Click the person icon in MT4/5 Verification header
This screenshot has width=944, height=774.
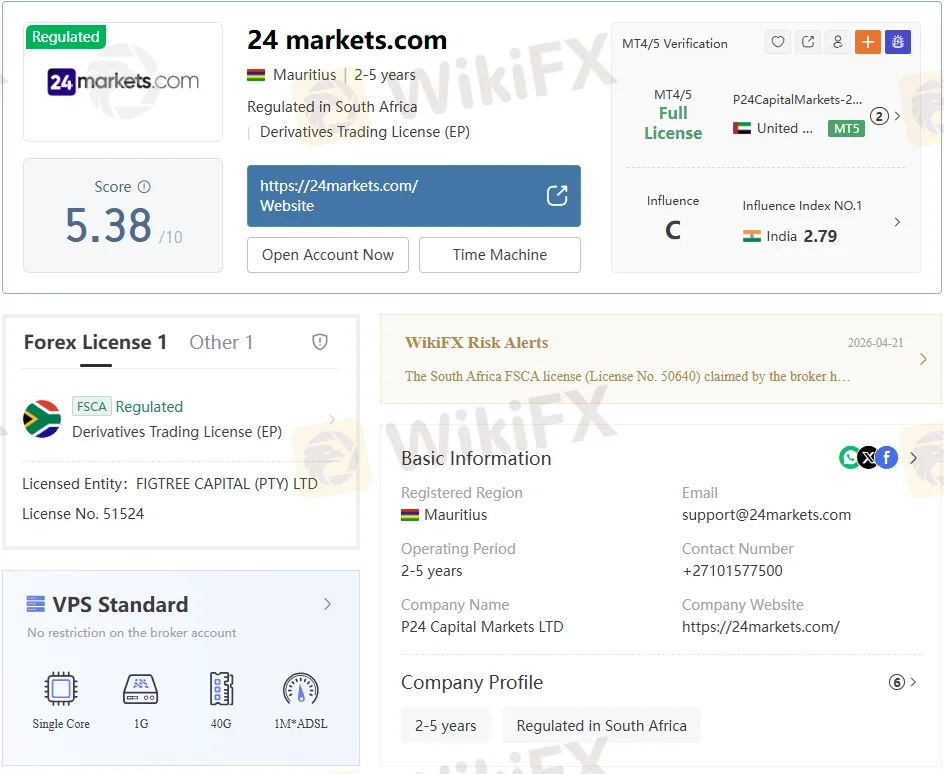pos(837,42)
